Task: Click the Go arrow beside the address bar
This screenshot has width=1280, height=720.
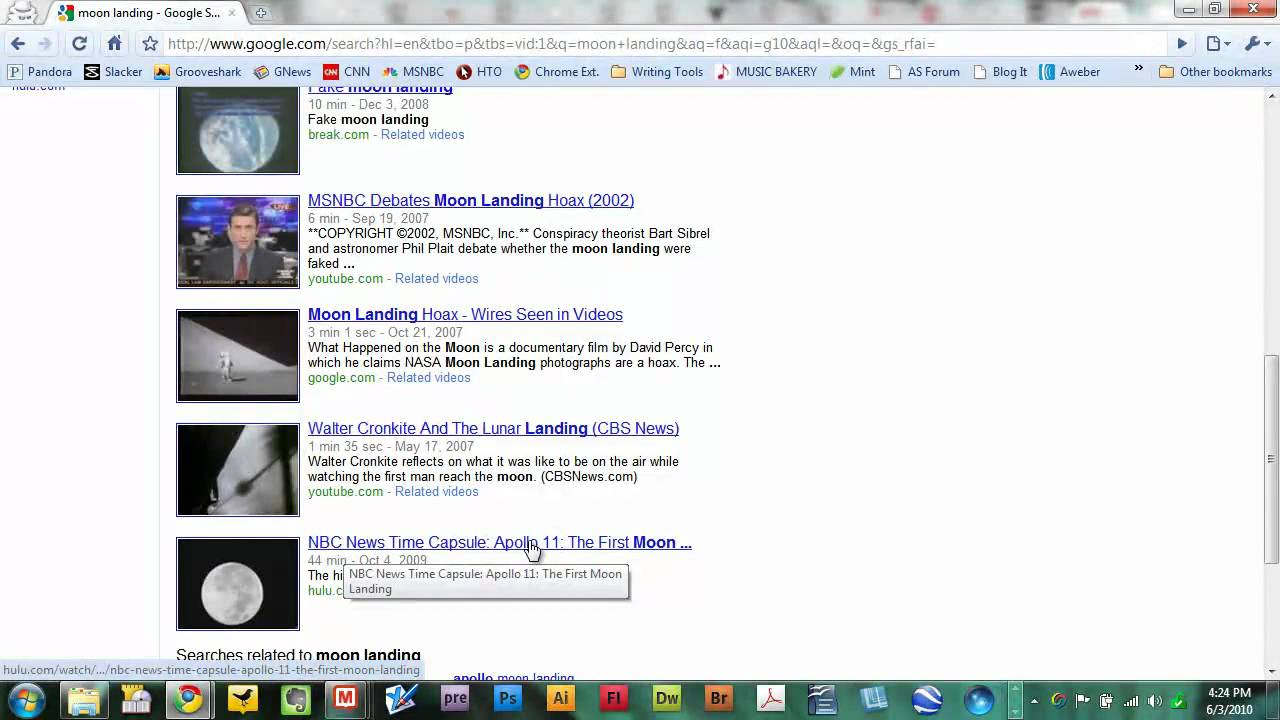Action: 1182,44
